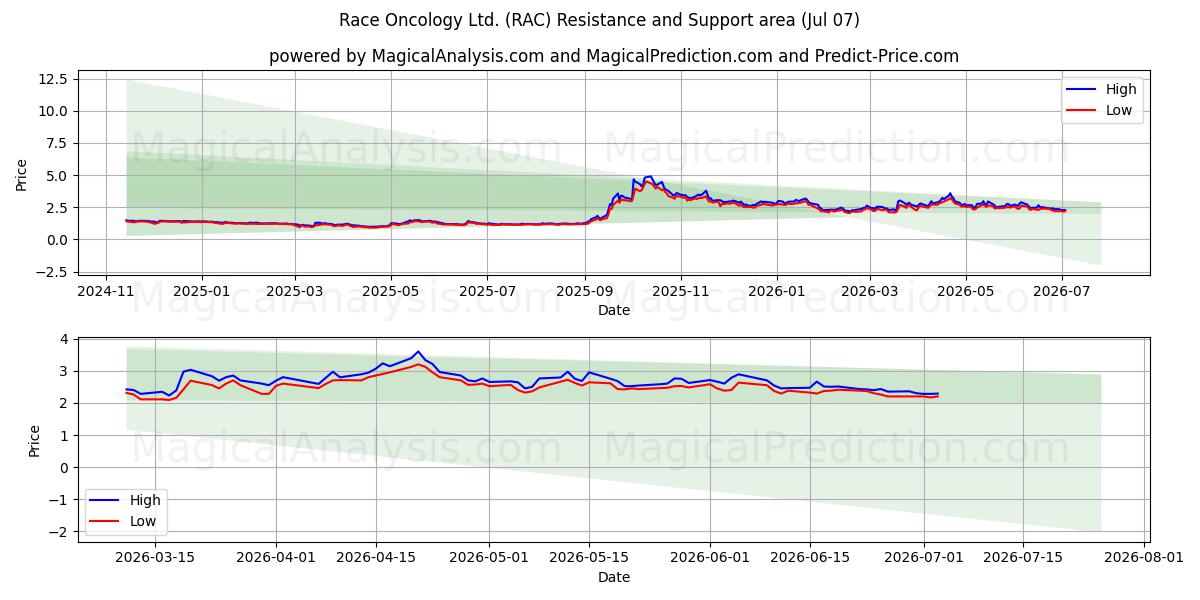The width and height of the screenshot is (1200, 600).
Task: Click the '2025-01' x-axis label on top chart
Action: click(202, 291)
